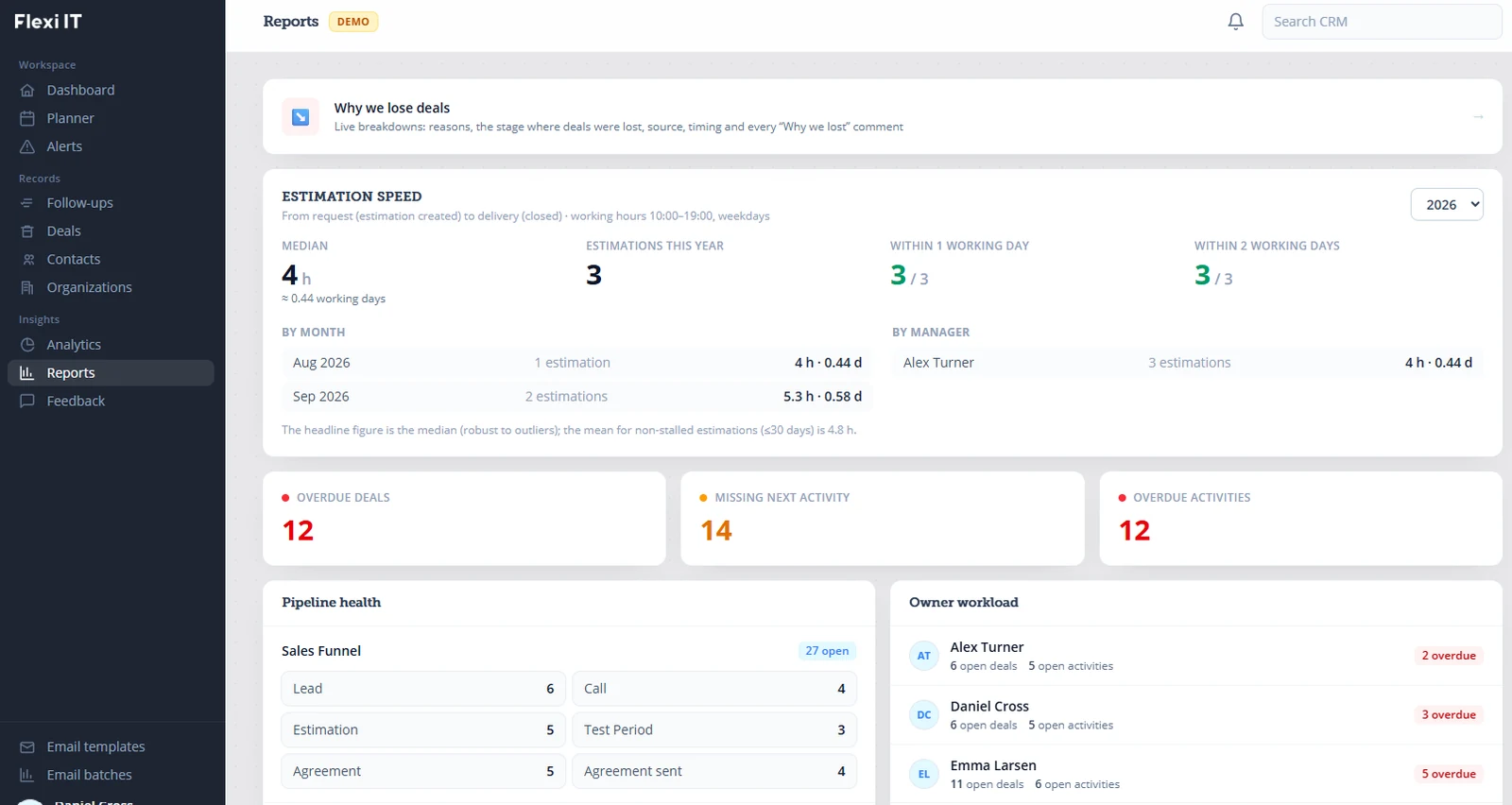The width and height of the screenshot is (1512, 805).
Task: Open Alerts in the sidebar
Action: (111, 147)
